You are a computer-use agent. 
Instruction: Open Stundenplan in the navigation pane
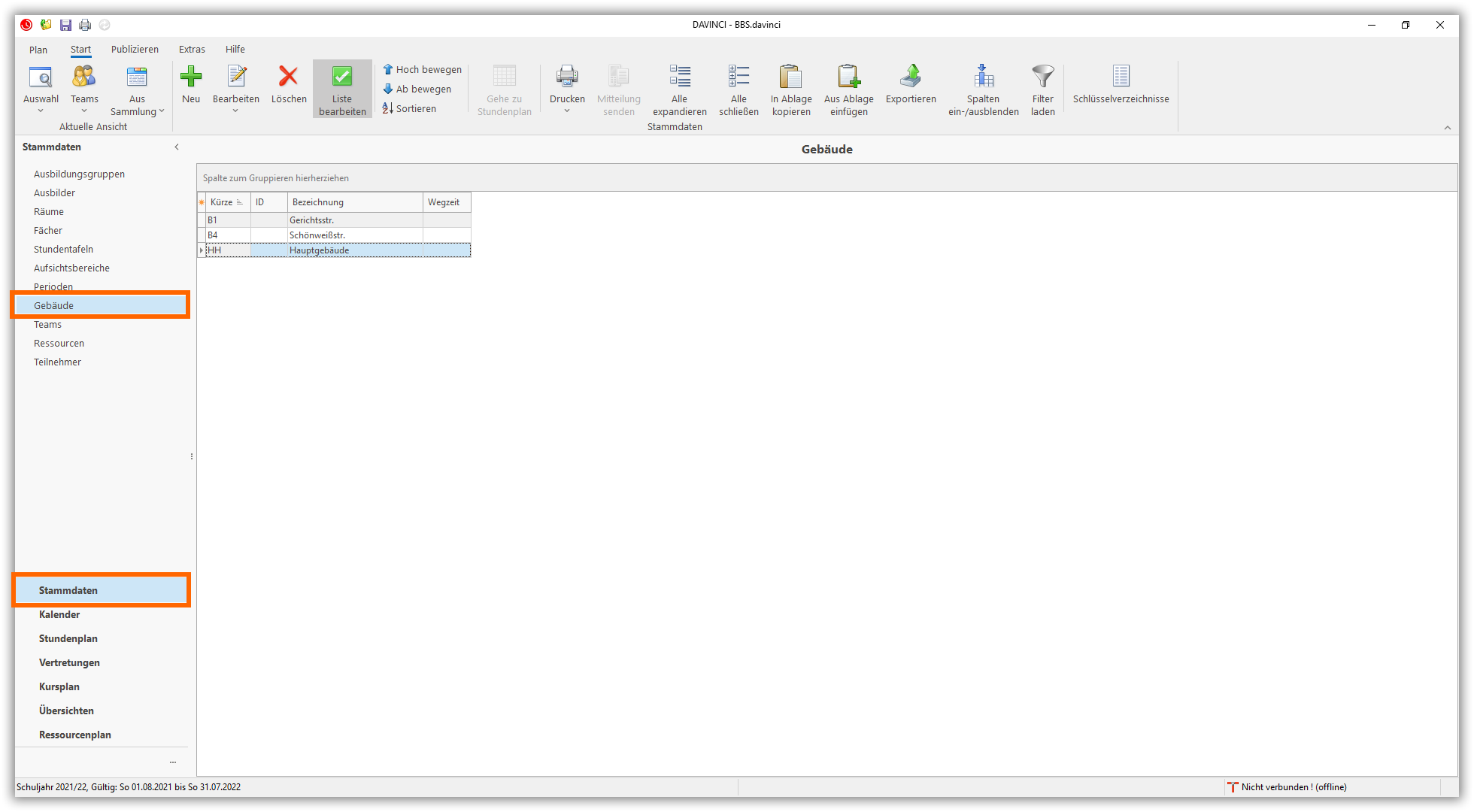coord(68,638)
